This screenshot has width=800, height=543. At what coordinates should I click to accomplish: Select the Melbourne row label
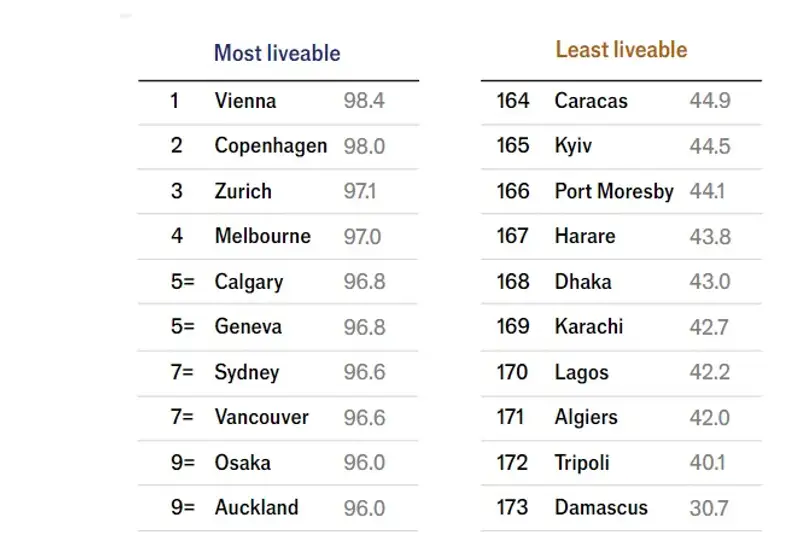(x=262, y=236)
